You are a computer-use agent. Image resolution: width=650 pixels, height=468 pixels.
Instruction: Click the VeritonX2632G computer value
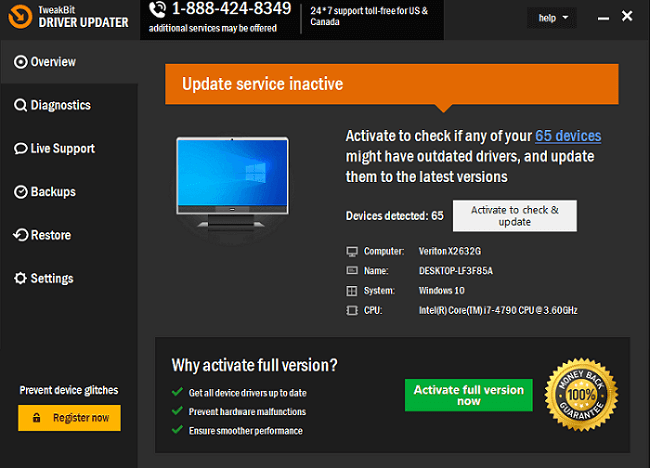tap(450, 251)
